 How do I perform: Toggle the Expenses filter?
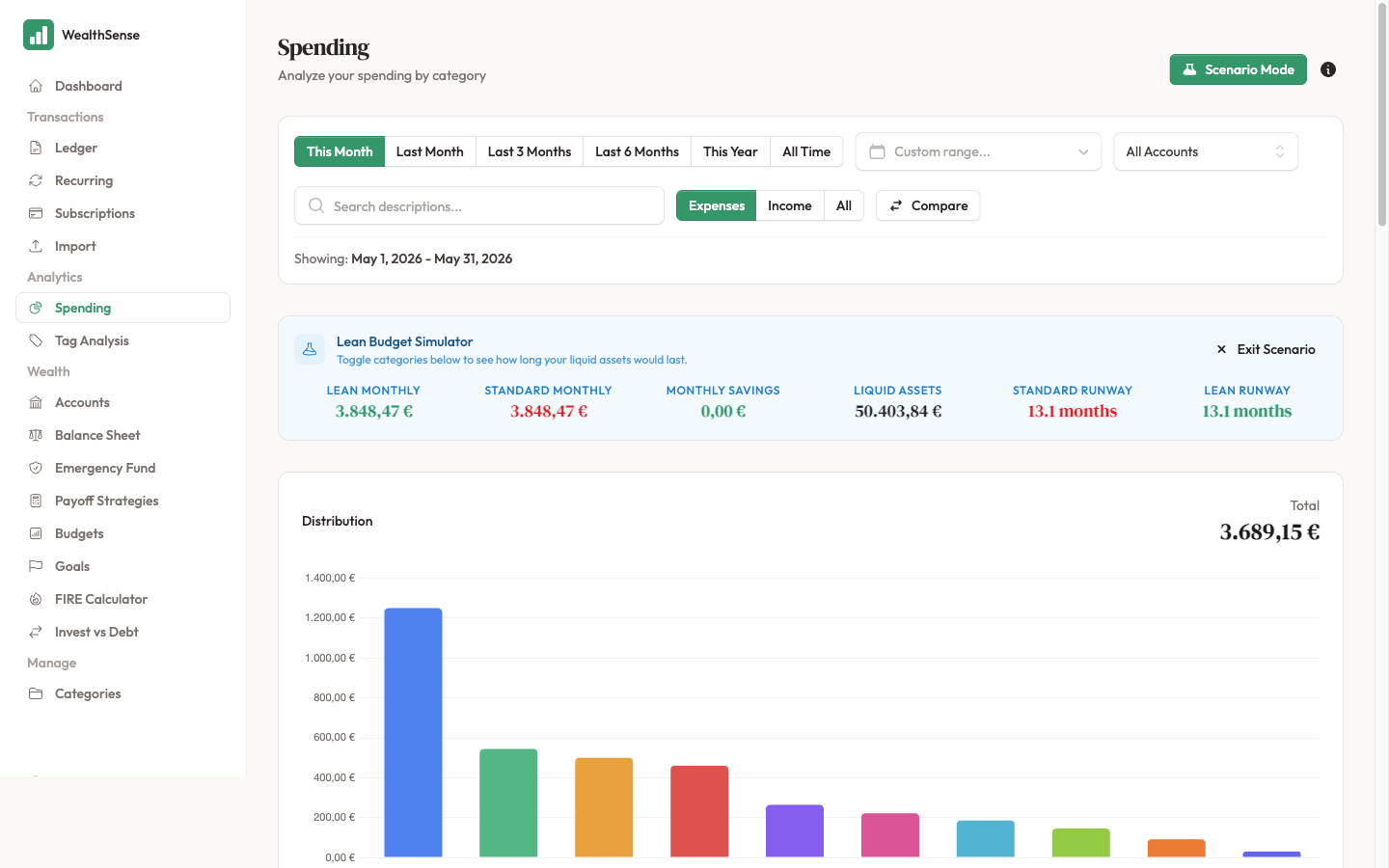pos(717,205)
